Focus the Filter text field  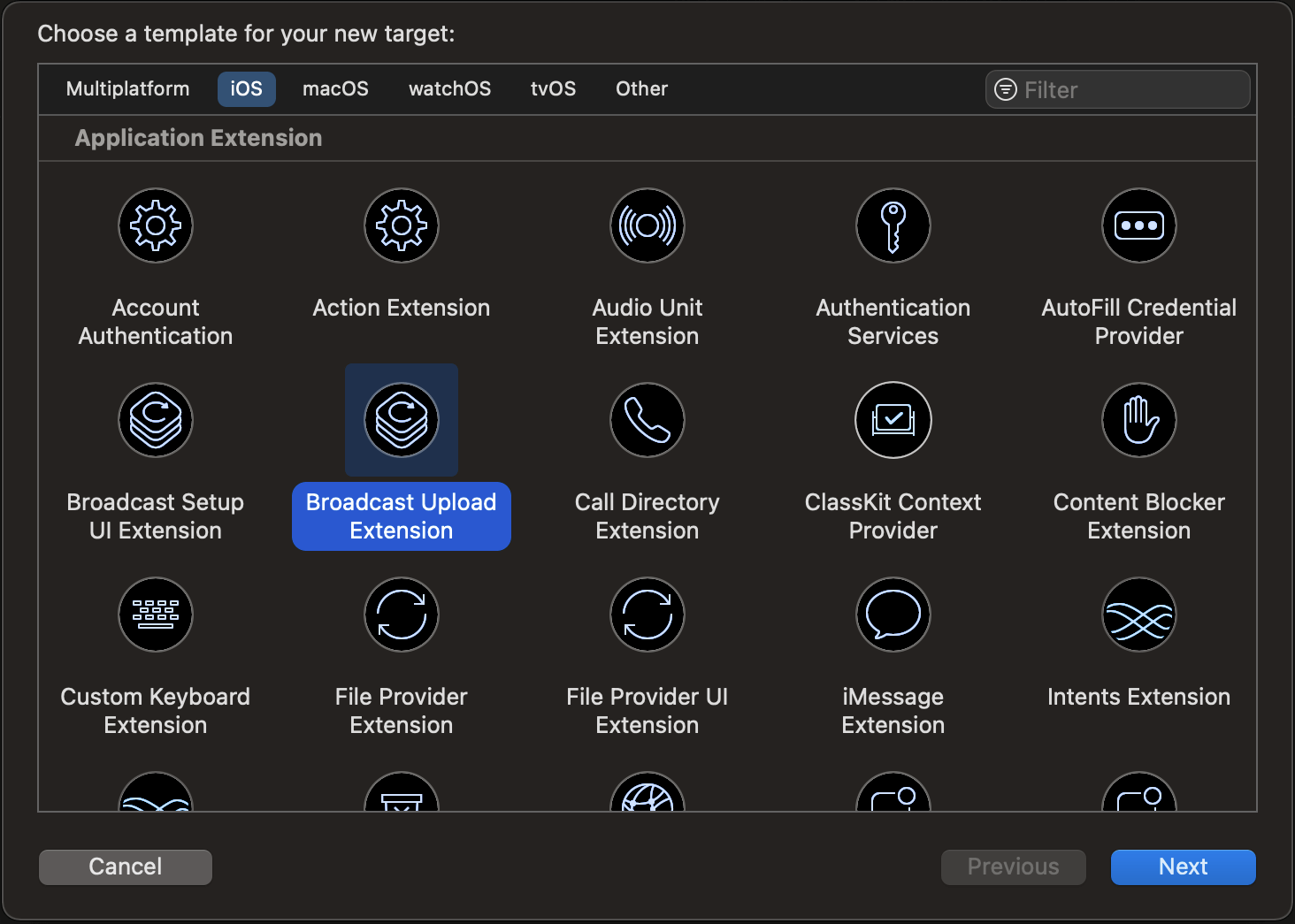pos(1118,89)
